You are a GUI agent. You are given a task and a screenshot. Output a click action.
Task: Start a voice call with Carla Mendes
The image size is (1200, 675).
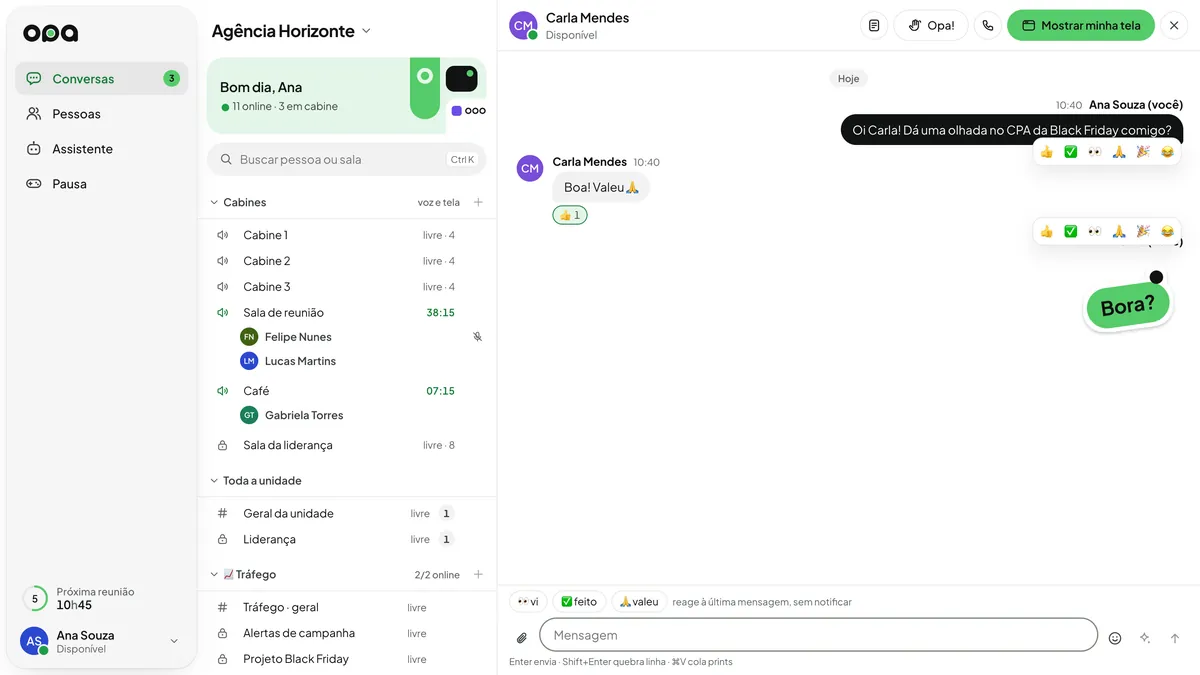988,26
